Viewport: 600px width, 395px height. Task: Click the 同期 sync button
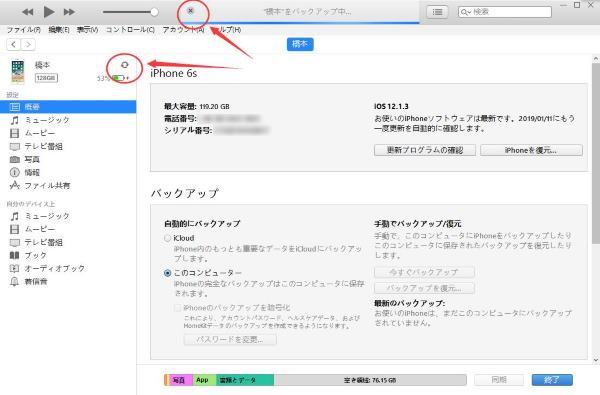pyautogui.click(x=499, y=380)
